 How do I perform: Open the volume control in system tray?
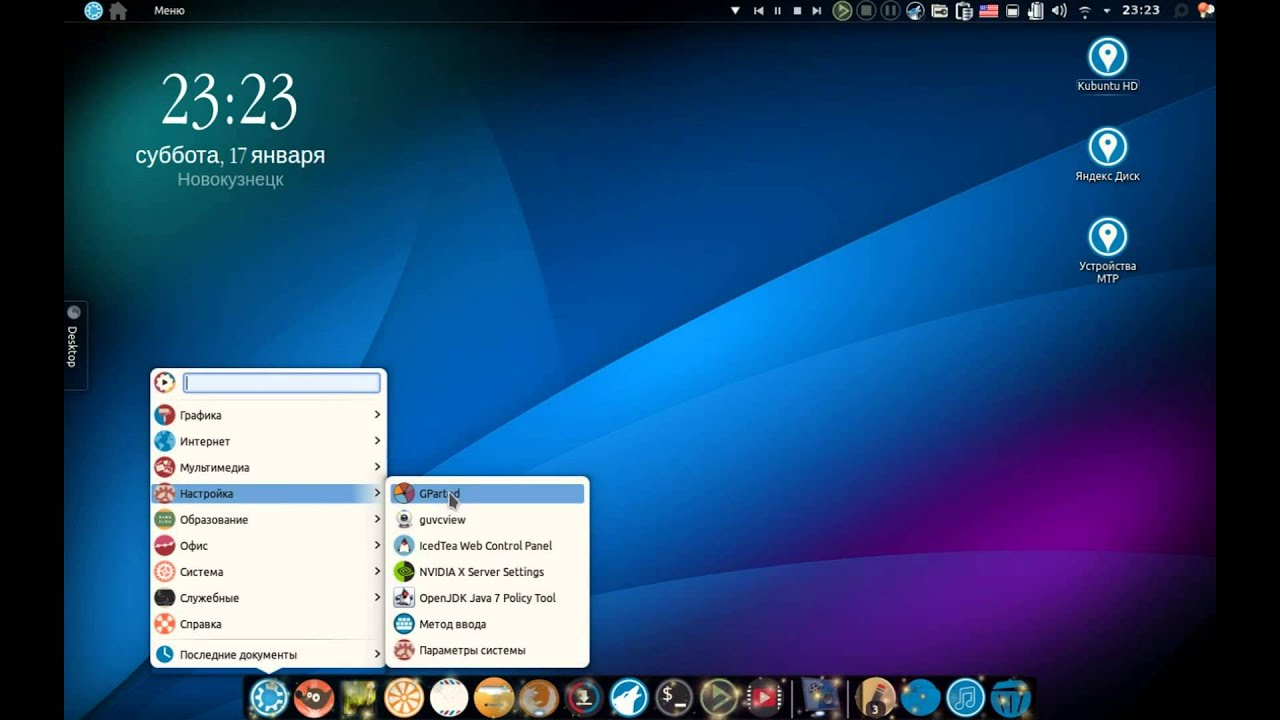click(x=1059, y=11)
